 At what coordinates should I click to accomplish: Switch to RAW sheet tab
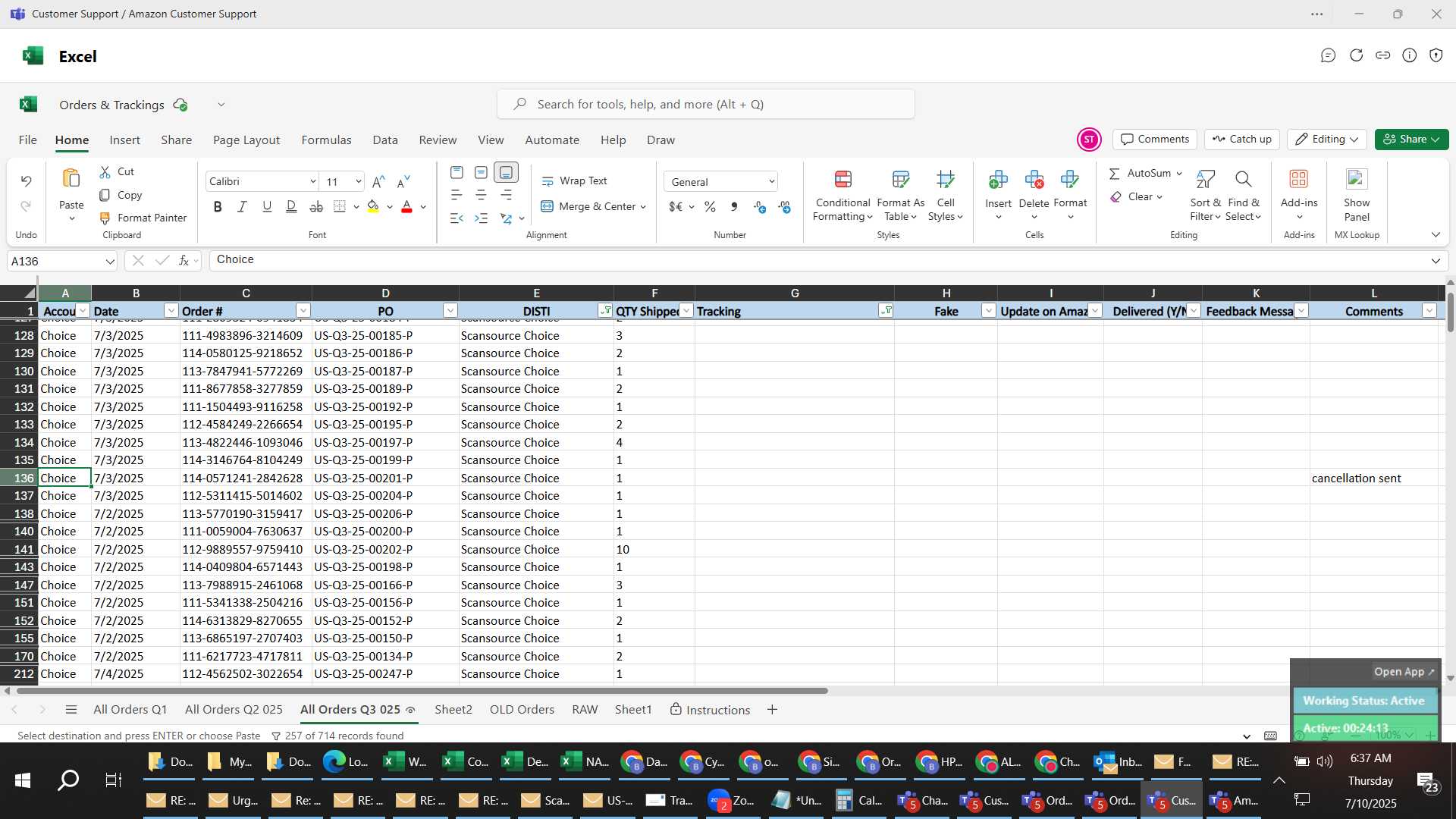585,710
